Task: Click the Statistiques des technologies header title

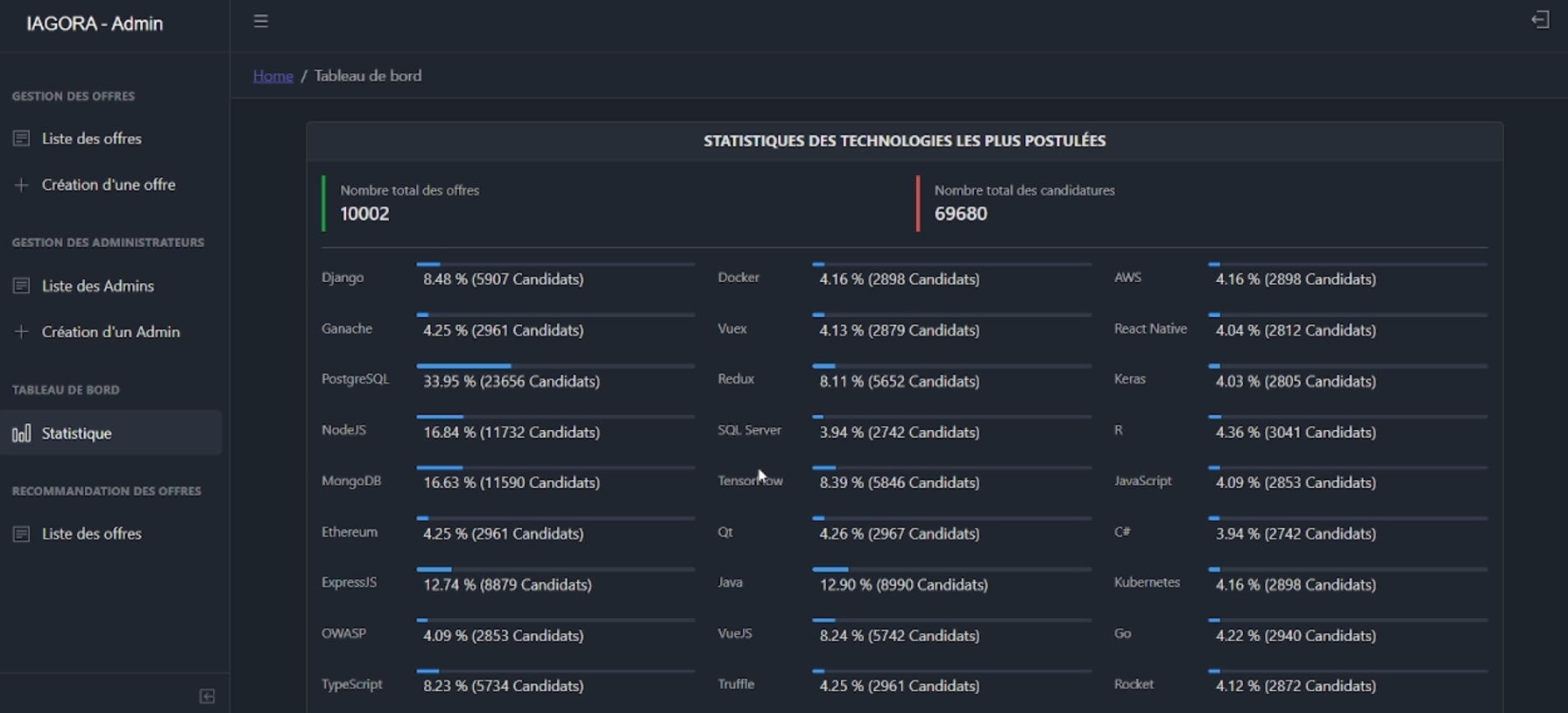Action: tap(905, 141)
